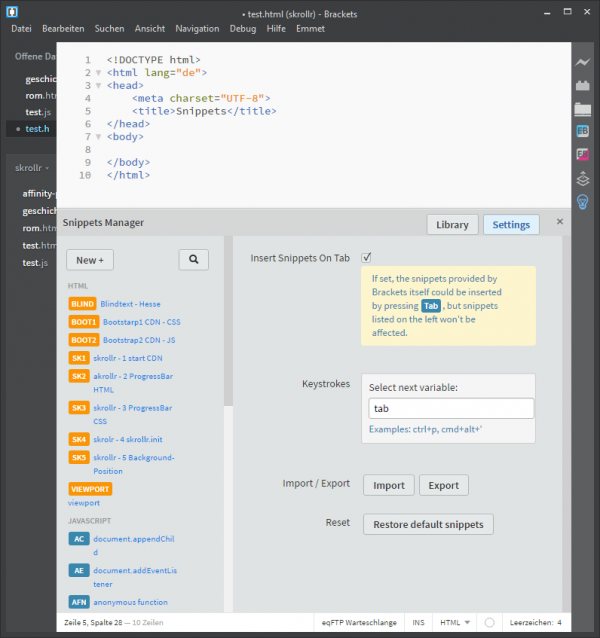This screenshot has width=600, height=638.
Task: Click the New + snippet button
Action: (x=90, y=260)
